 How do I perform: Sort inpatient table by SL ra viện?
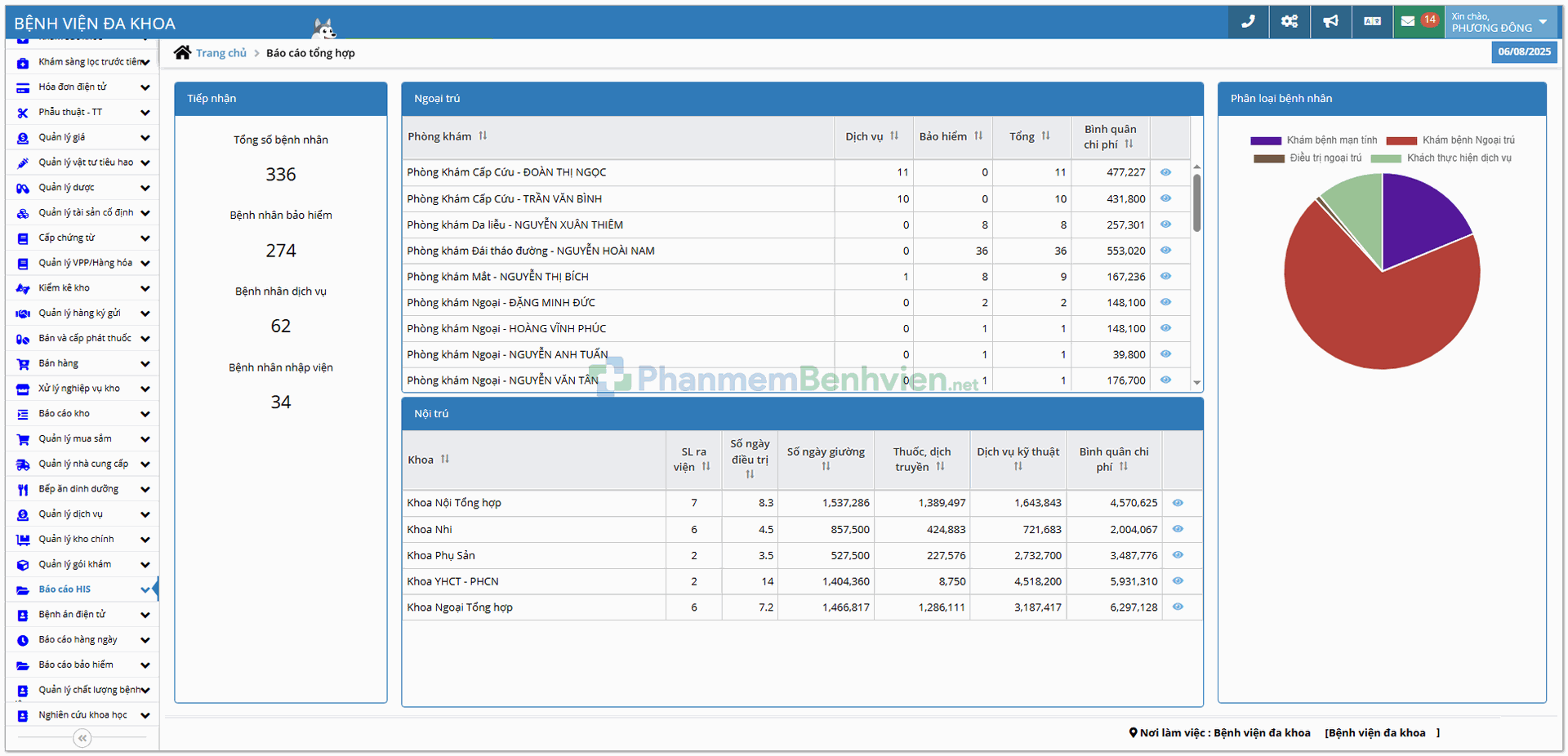[x=706, y=467]
